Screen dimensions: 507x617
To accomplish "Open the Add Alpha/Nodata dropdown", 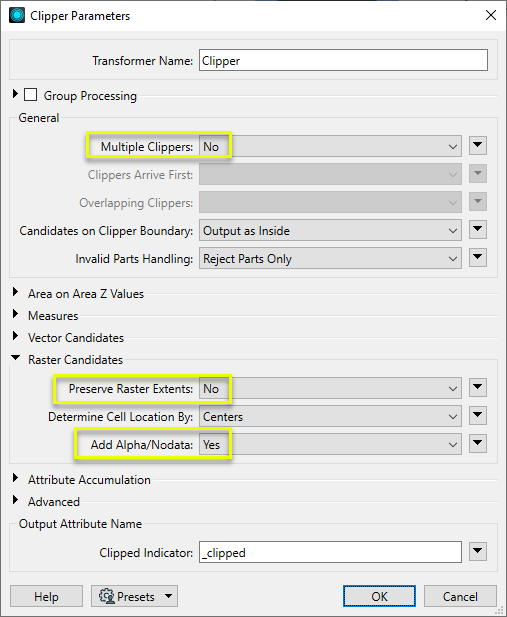I will [x=330, y=444].
